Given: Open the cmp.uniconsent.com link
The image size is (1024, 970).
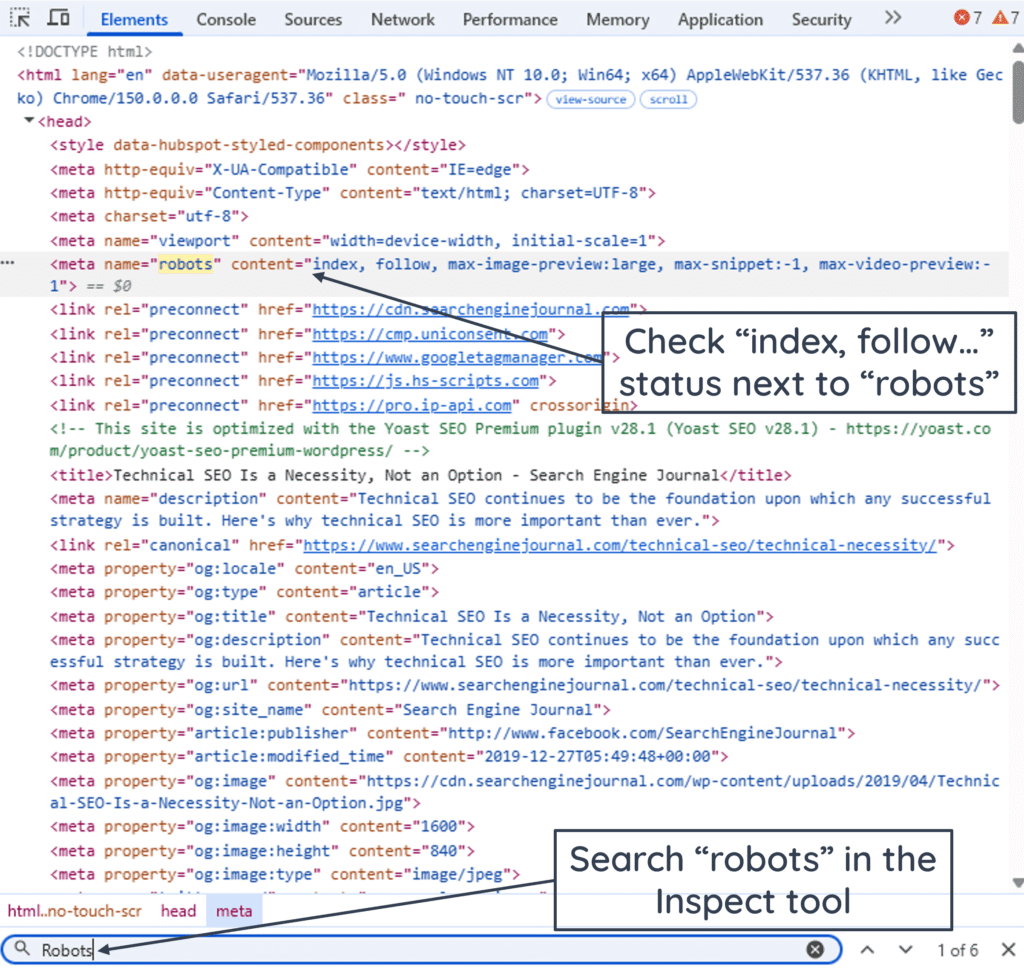Looking at the screenshot, I should coord(430,334).
